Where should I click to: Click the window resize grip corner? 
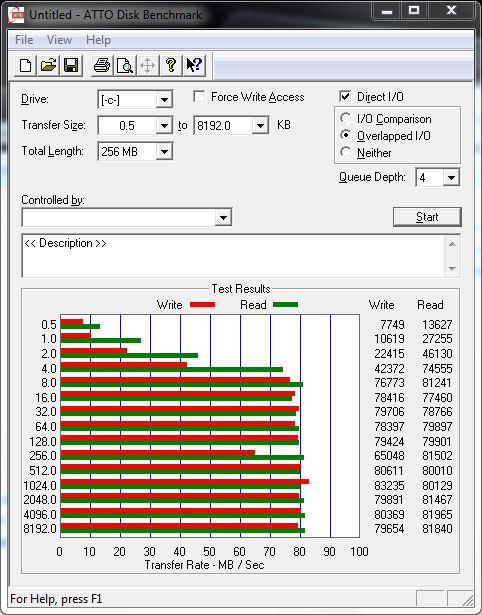coord(467,599)
